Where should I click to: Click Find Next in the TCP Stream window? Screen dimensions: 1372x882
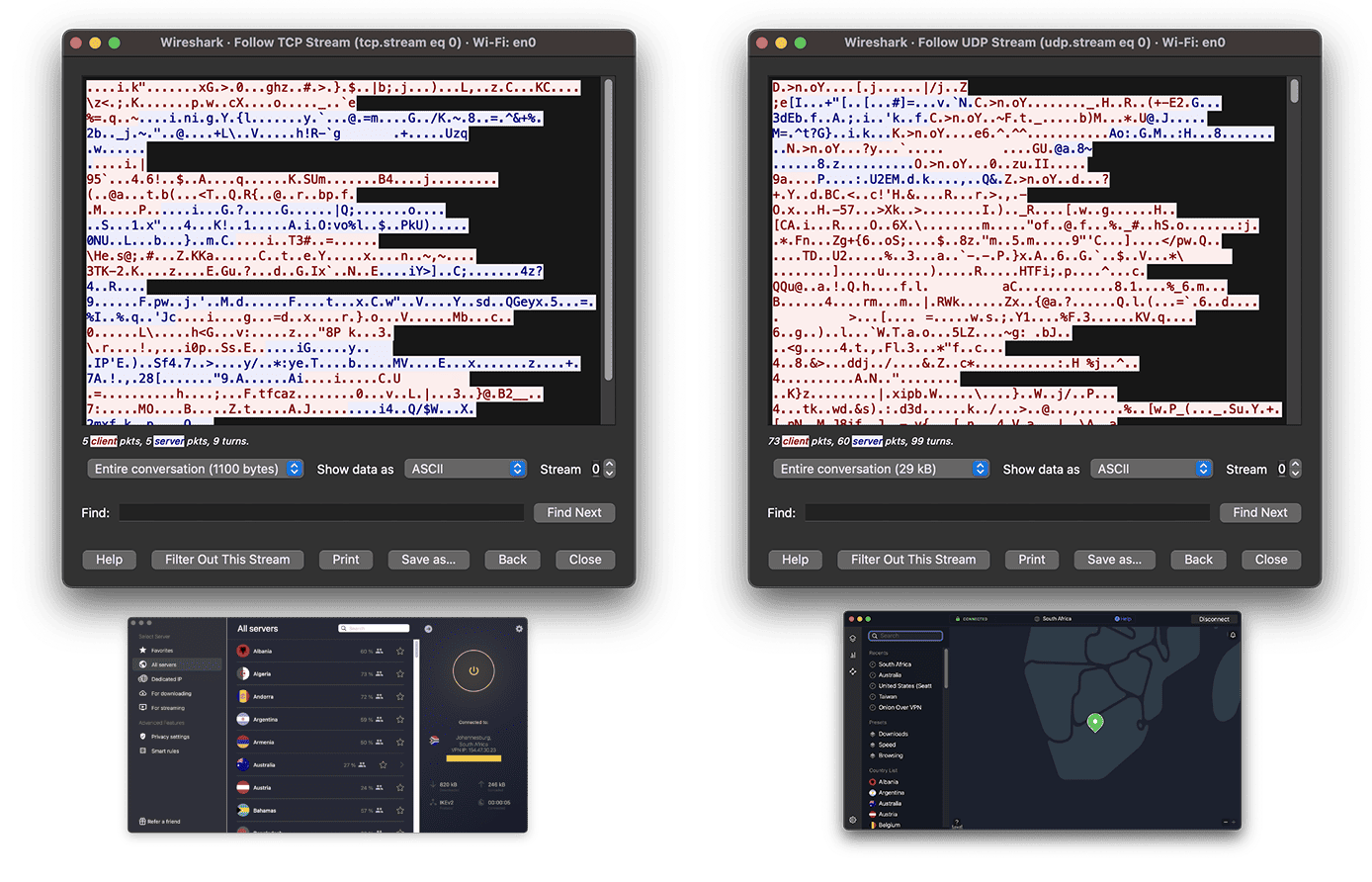pos(574,512)
